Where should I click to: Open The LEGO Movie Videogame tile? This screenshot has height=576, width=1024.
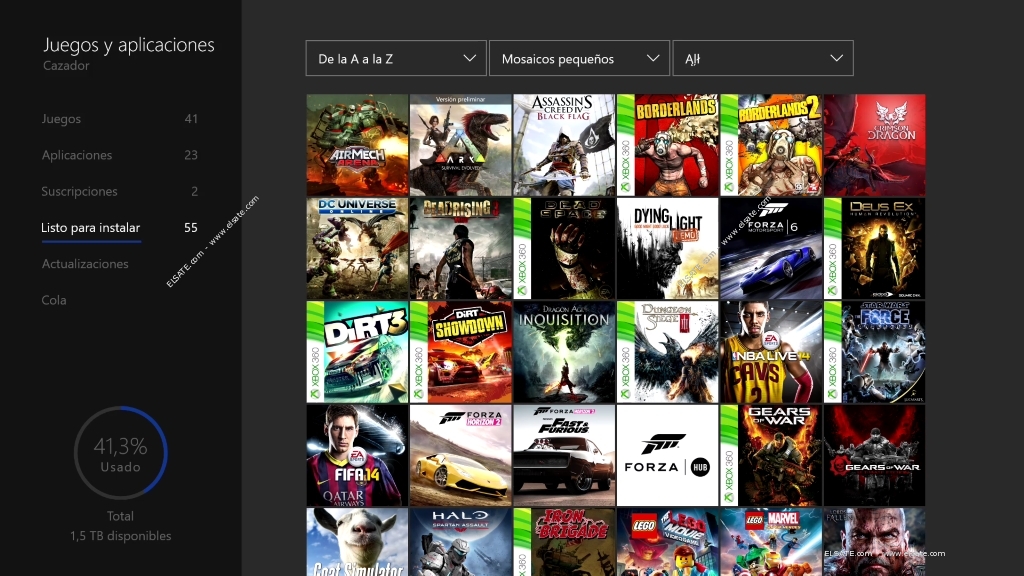667,542
